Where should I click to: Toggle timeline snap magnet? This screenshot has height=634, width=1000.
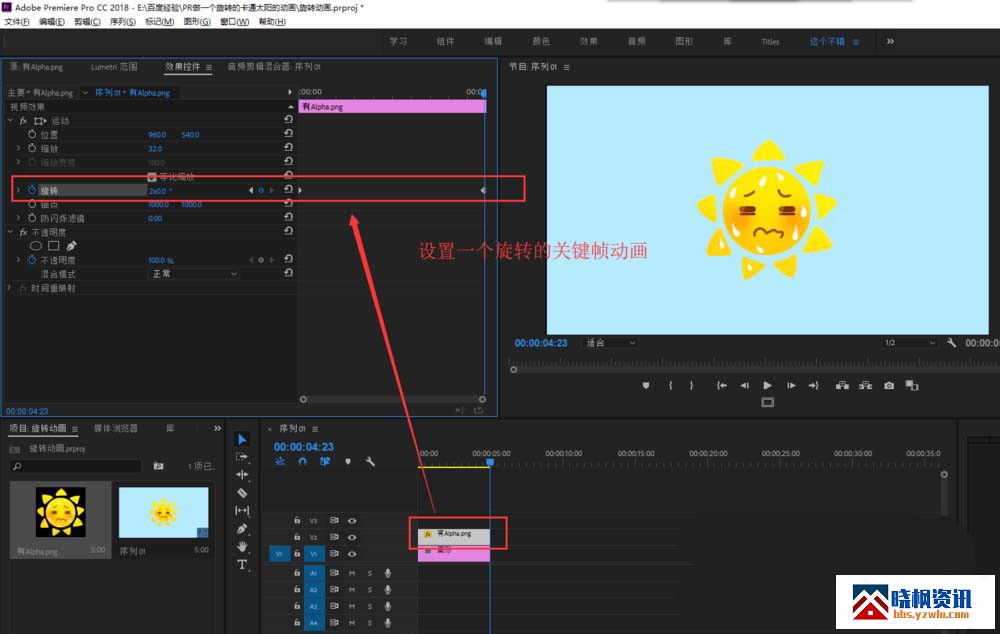(x=302, y=461)
